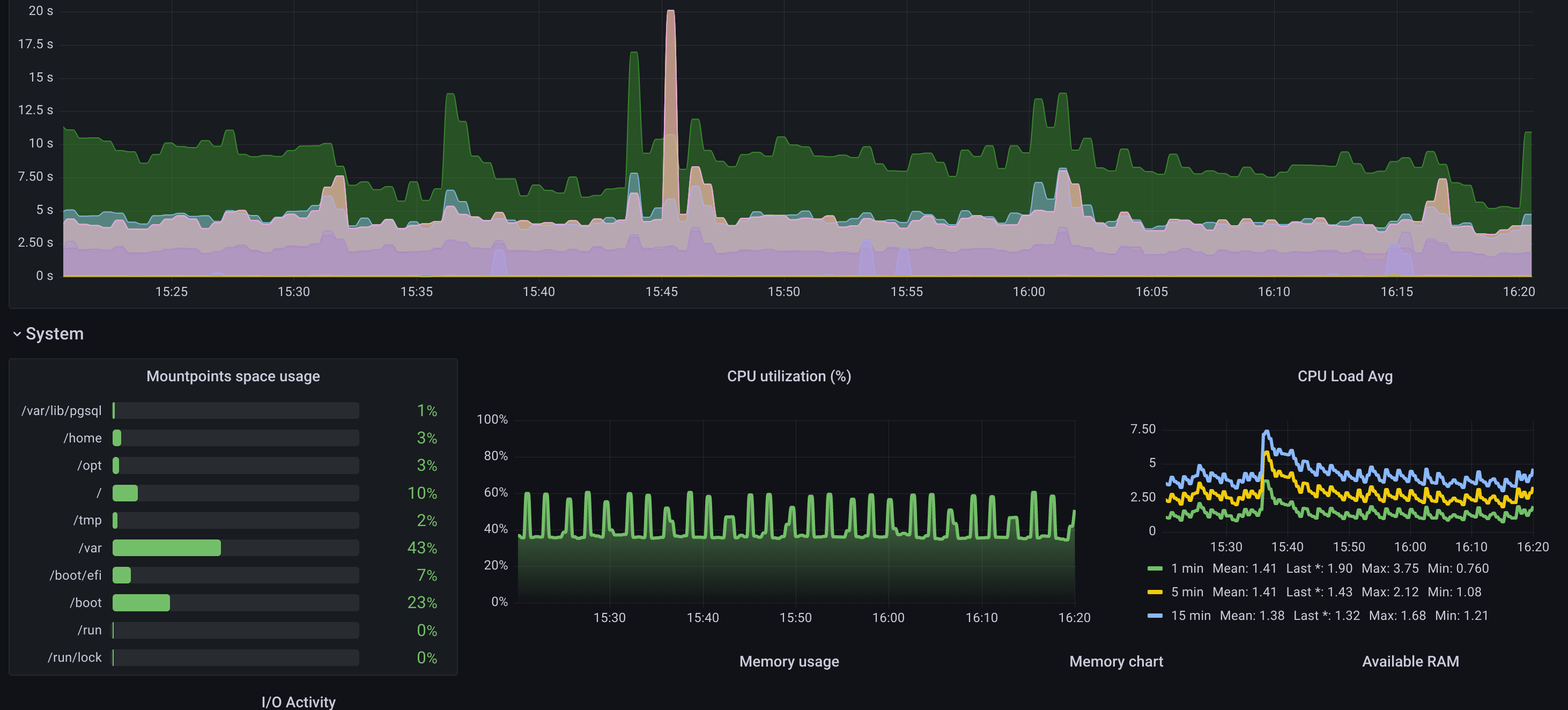Click the I/O Activity panel title
This screenshot has width=1568, height=710.
point(298,701)
